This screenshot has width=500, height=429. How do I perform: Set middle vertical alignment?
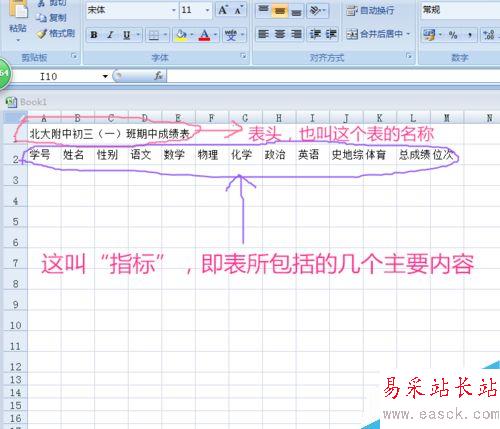[x=280, y=10]
